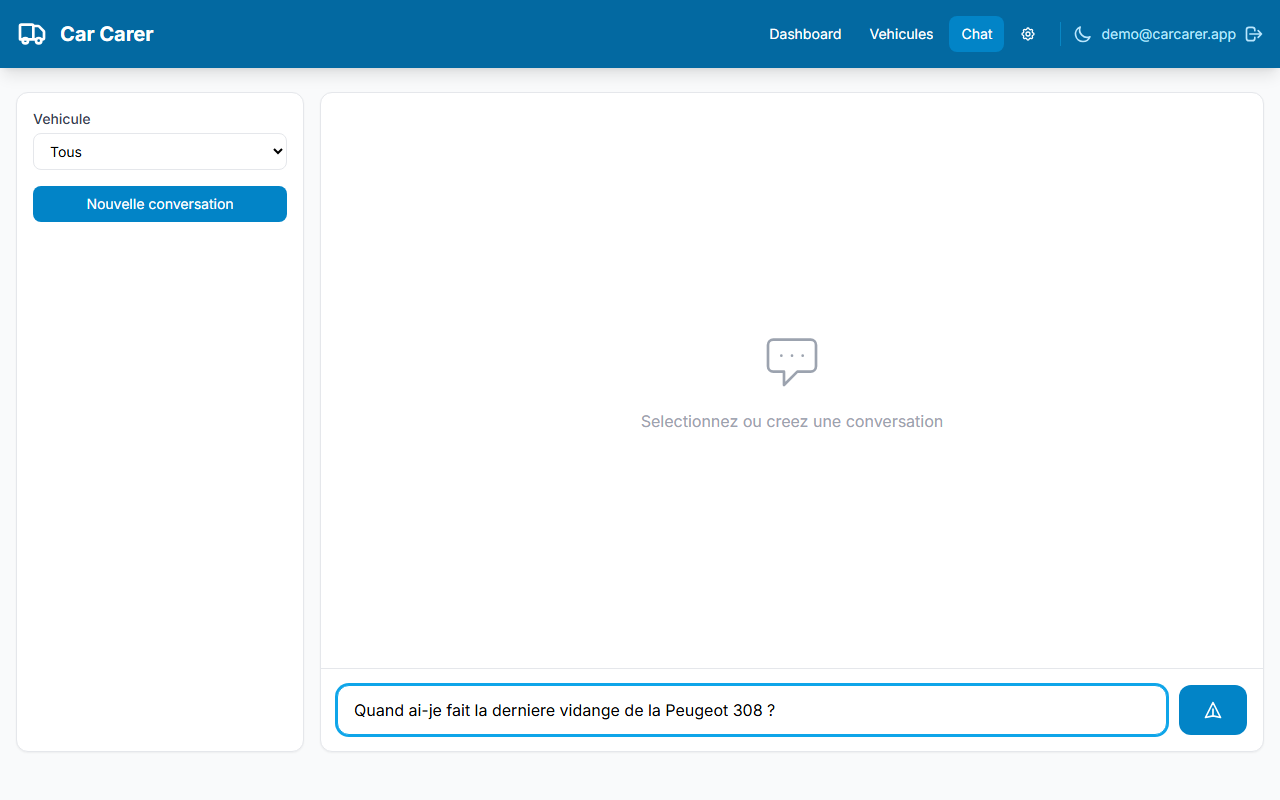Screen dimensions: 1280x800
Task: Click the send arrow icon
Action: pos(1212,710)
